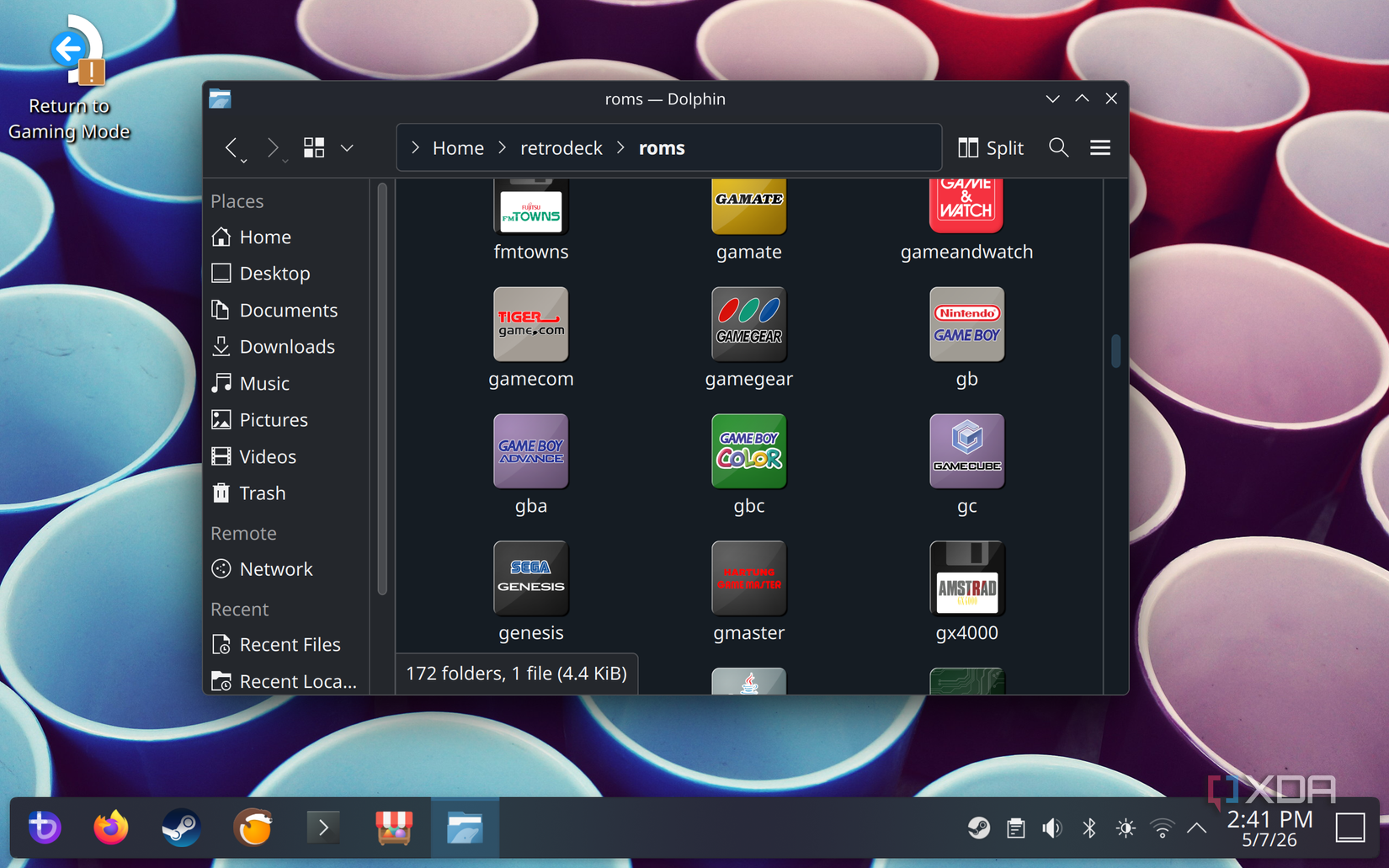1389x868 pixels.
Task: Click the Dolphin file manager taskbar entry
Action: 465,828
